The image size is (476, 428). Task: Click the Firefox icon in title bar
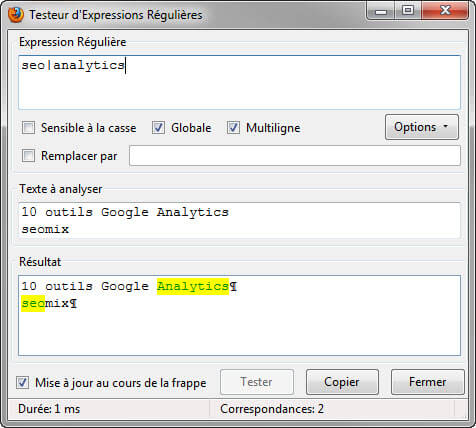[16, 15]
